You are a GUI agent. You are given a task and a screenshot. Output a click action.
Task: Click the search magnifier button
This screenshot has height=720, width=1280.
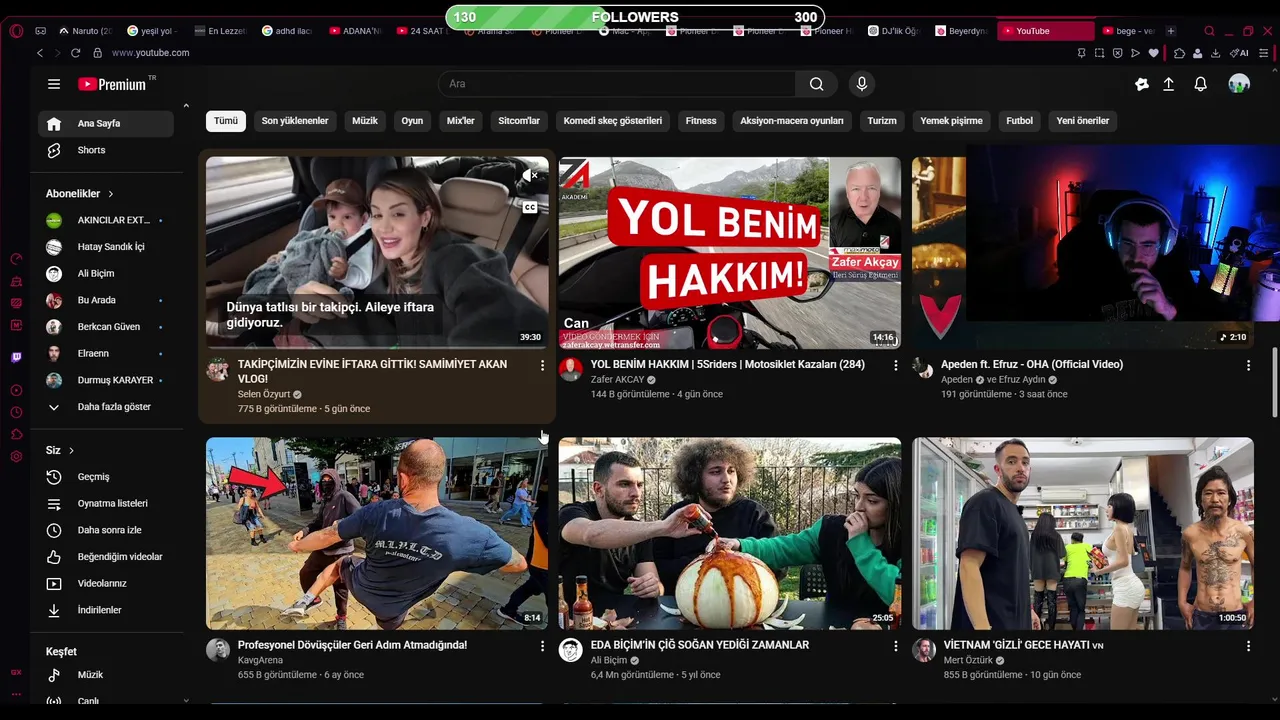(x=817, y=84)
